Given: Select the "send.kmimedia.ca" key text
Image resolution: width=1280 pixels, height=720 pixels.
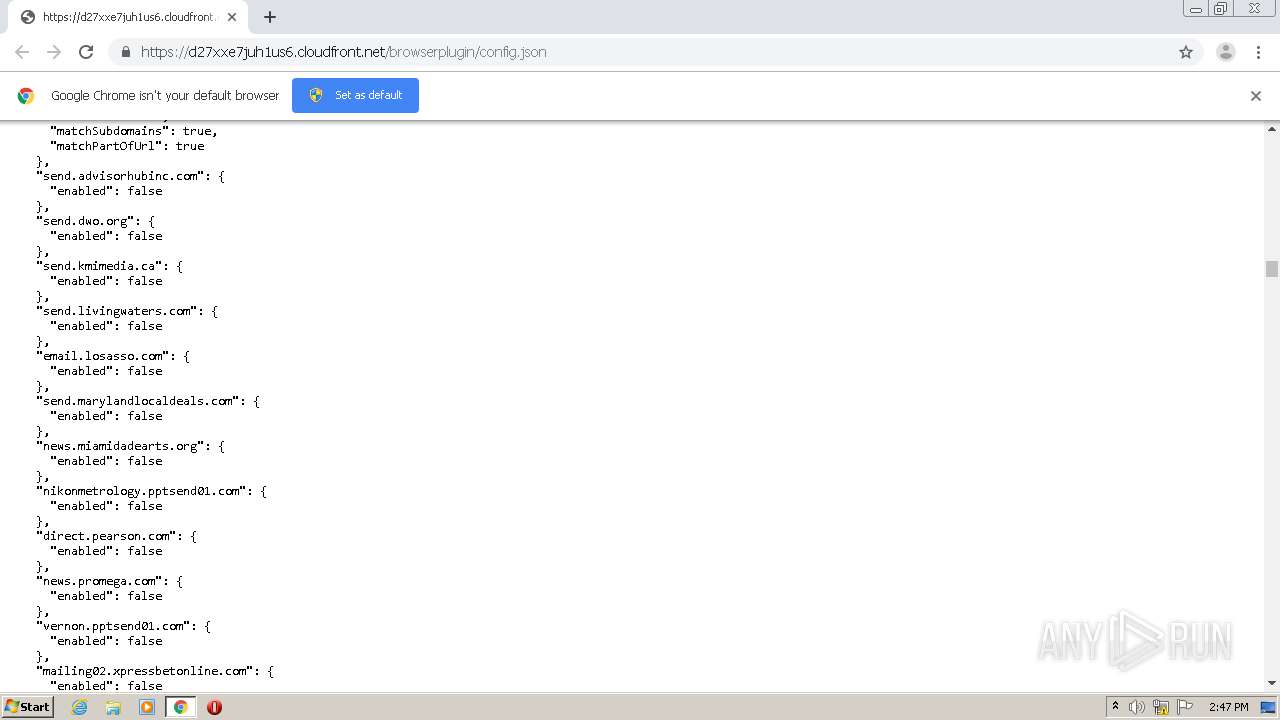Looking at the screenshot, I should [100, 266].
